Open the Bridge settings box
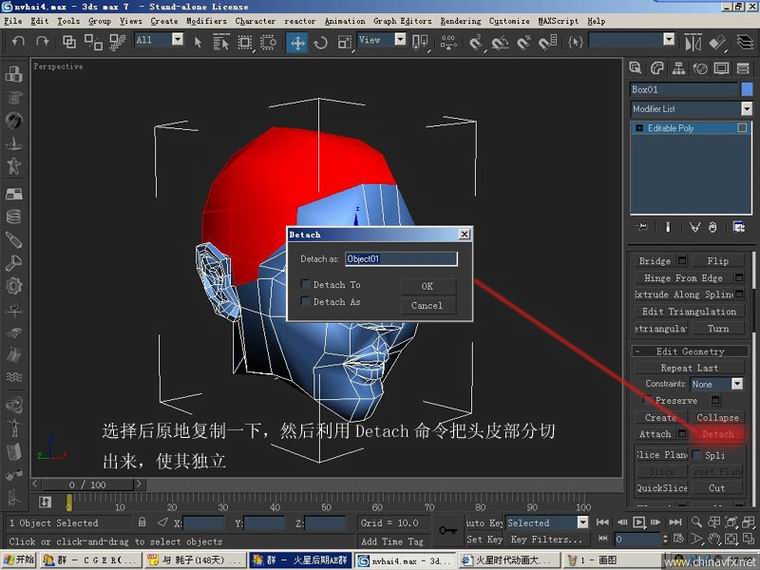Viewport: 760px width, 570px height. pyautogui.click(x=682, y=261)
